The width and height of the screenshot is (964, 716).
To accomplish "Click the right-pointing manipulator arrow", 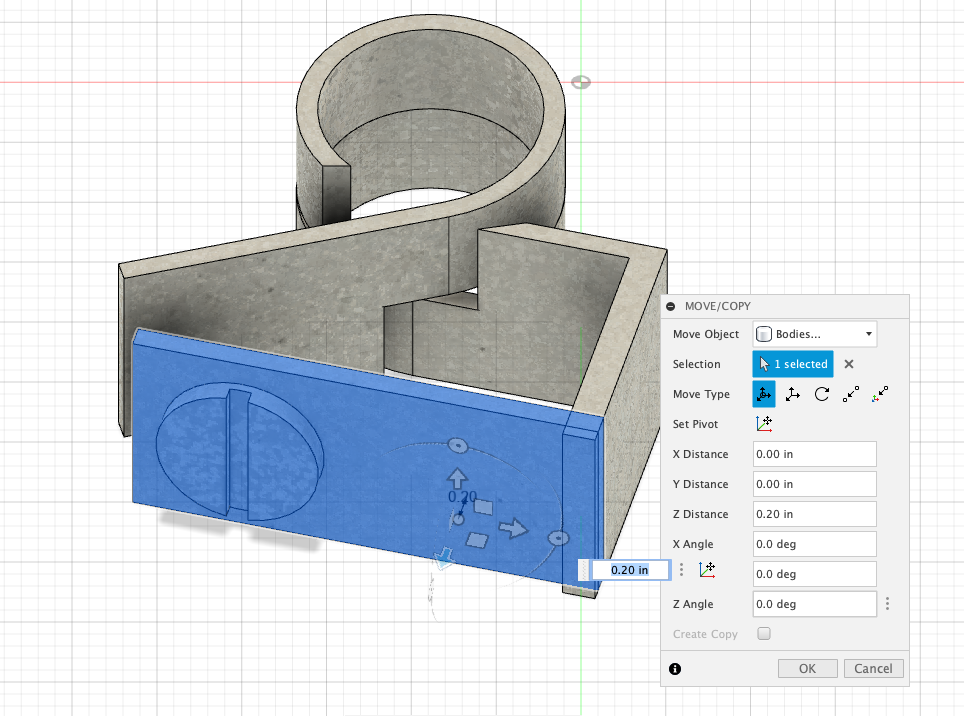I will point(513,528).
